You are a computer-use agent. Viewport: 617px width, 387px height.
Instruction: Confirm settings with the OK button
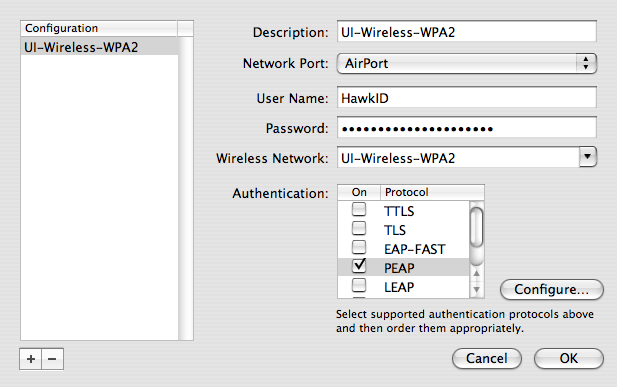pyautogui.click(x=569, y=359)
